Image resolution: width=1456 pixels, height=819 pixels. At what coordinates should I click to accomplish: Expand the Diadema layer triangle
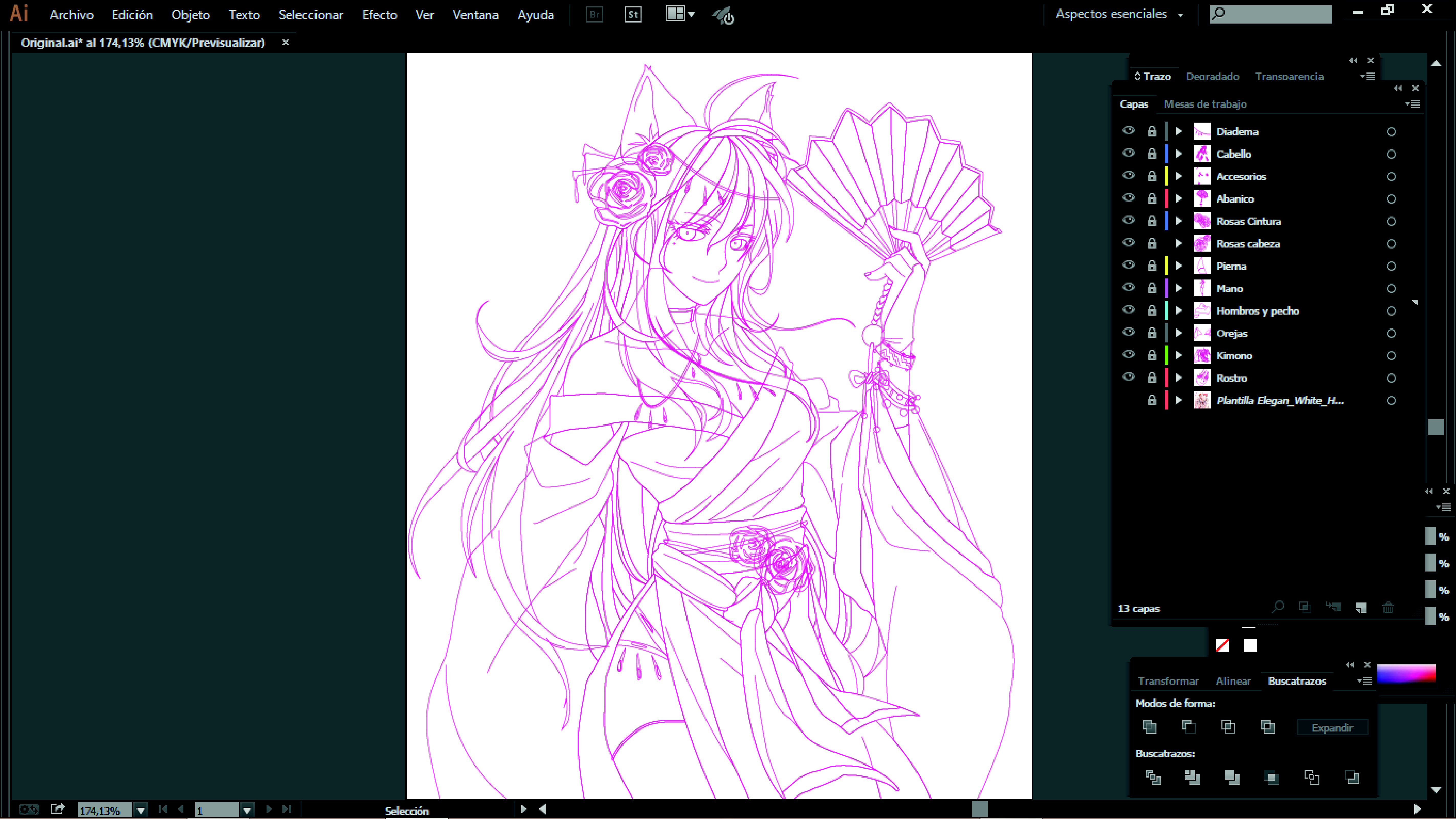tap(1178, 131)
